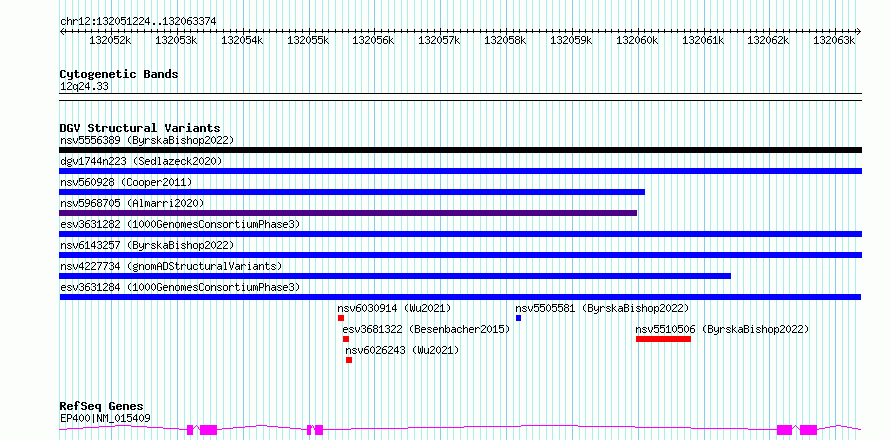Select the 12q24.33 cytogenetic band line
Viewport: 890px width, 440px height.
click(460, 97)
